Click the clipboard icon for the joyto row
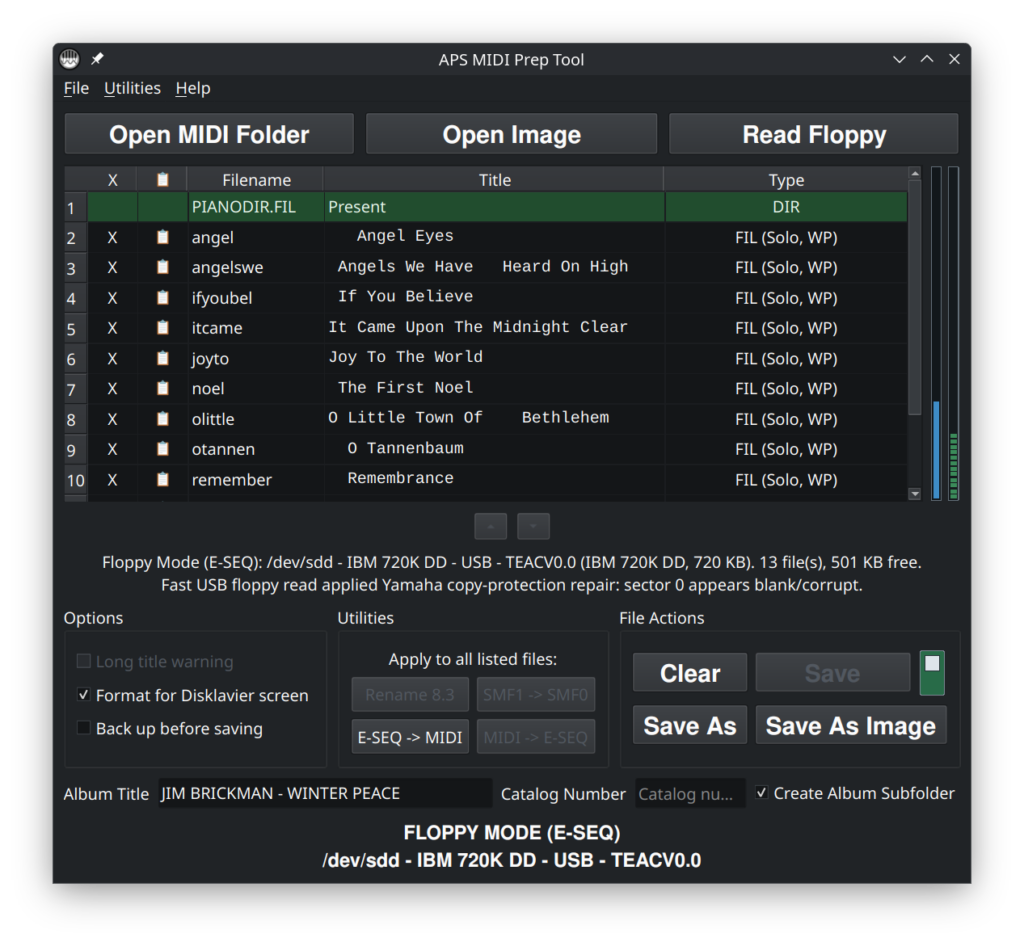 162,358
